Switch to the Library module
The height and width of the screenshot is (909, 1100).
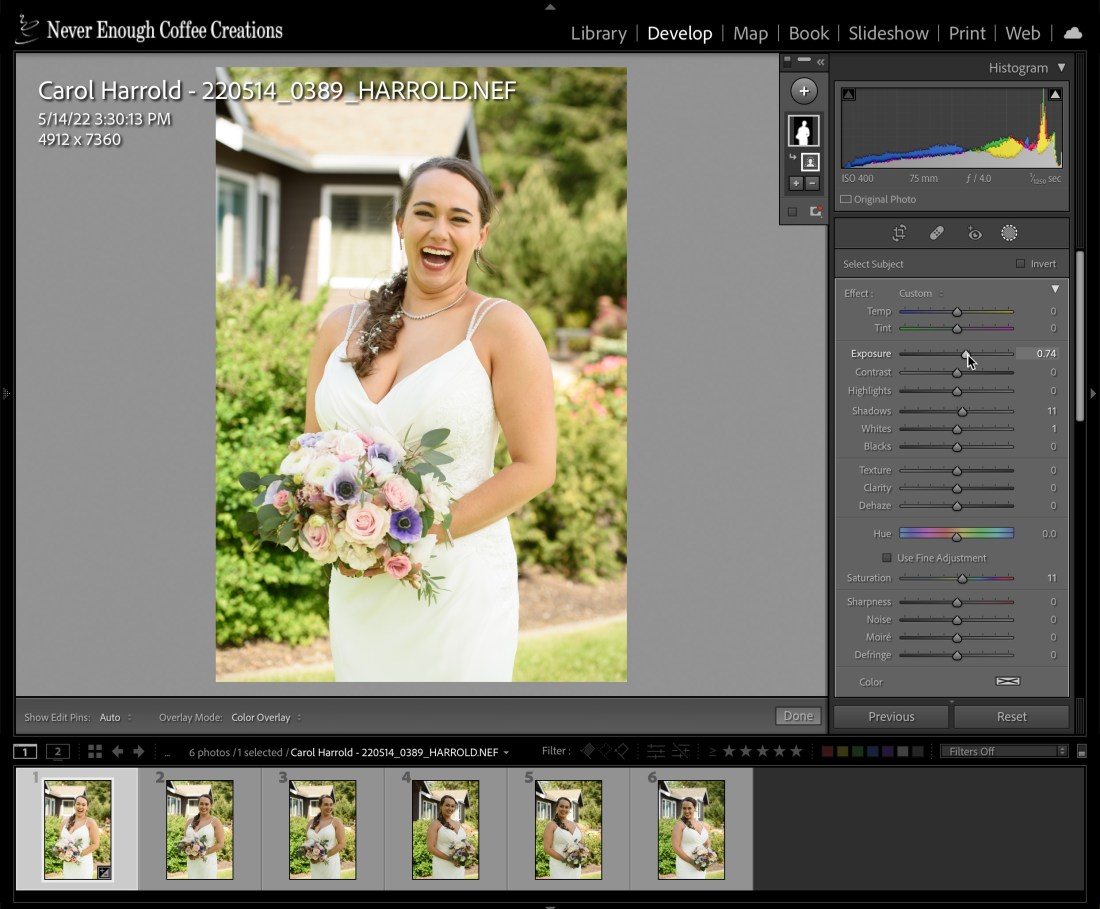[598, 33]
